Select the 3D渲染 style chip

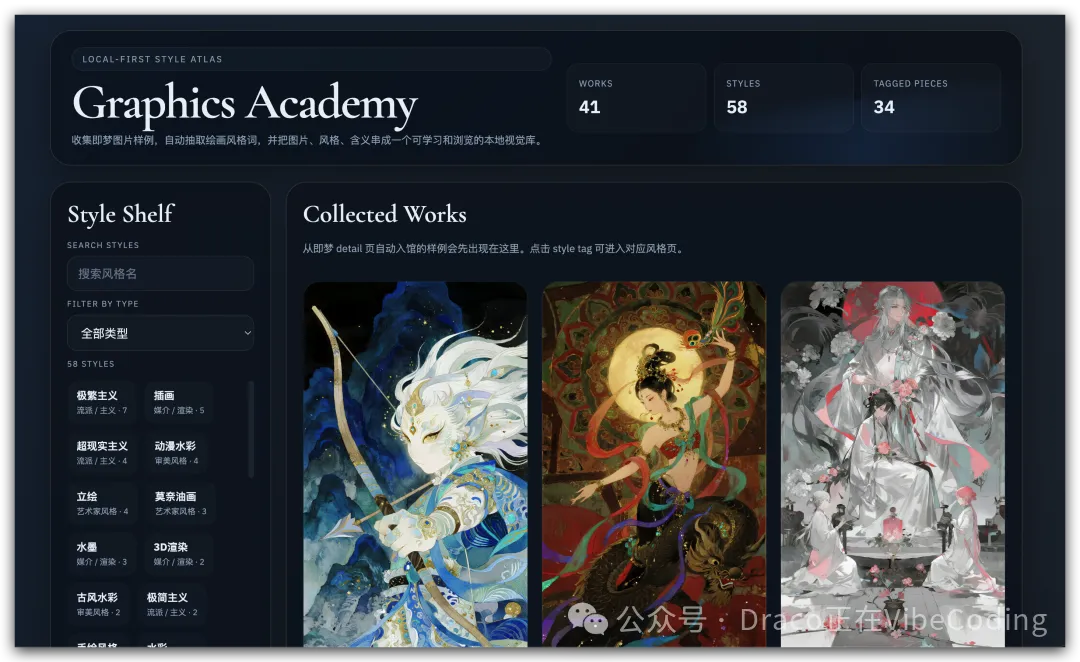pos(179,554)
